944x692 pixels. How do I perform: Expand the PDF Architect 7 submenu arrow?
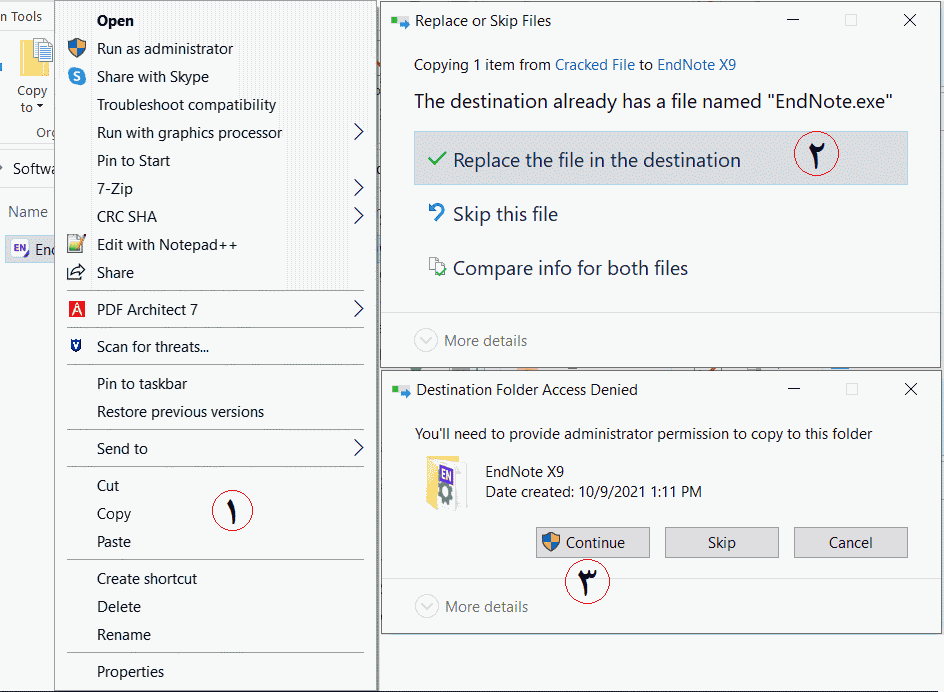pos(358,309)
